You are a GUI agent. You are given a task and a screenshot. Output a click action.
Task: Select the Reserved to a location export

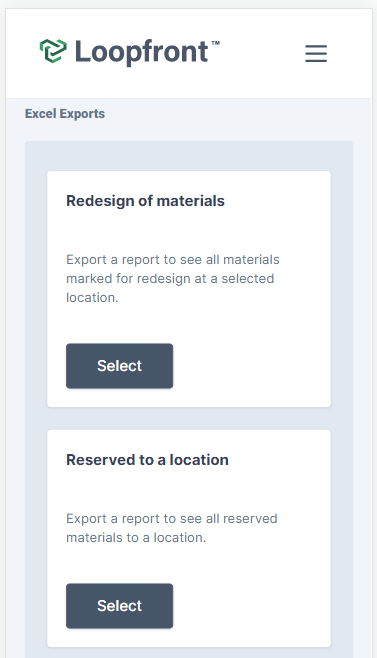click(120, 606)
